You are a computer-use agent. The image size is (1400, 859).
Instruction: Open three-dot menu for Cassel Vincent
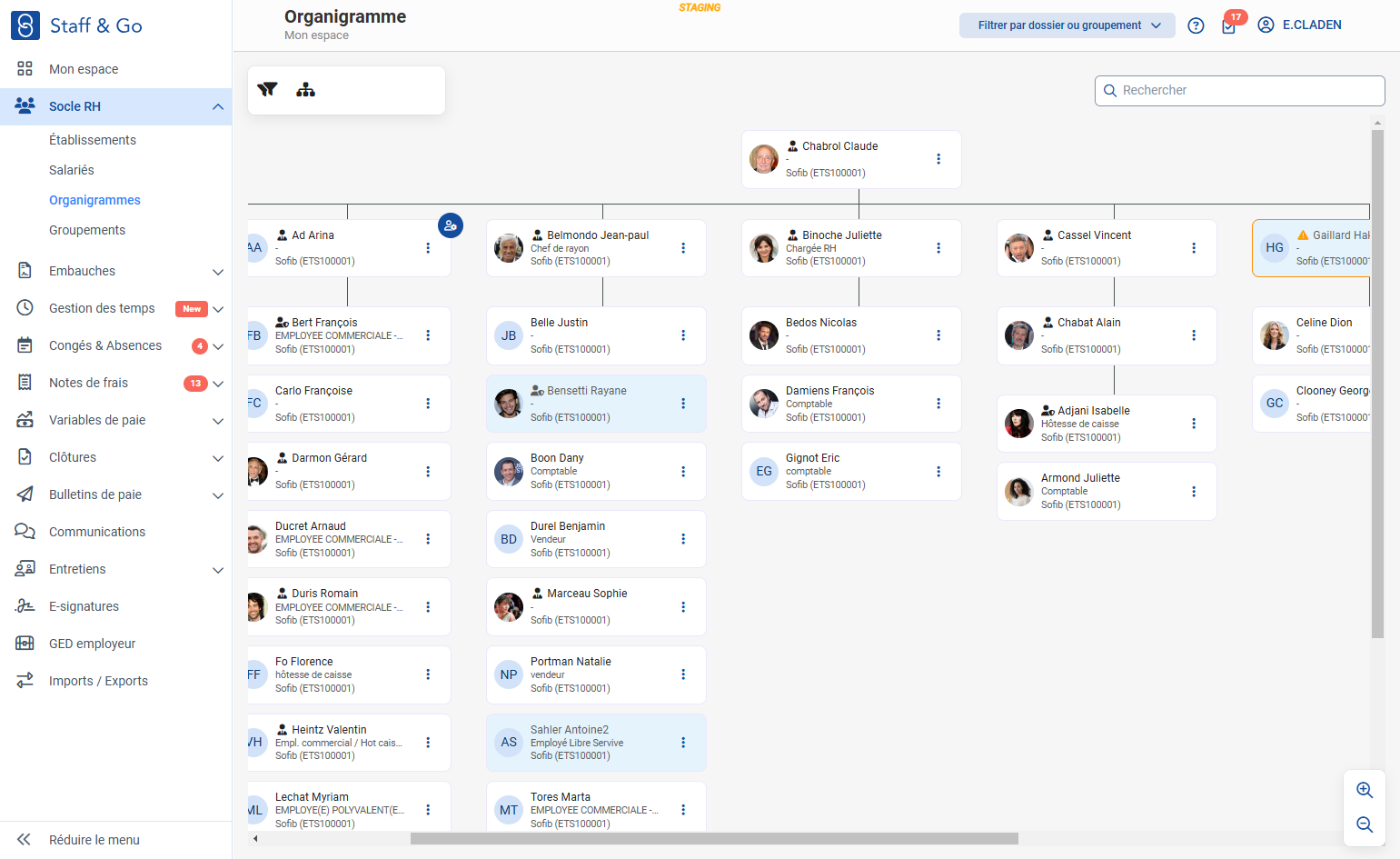click(x=1194, y=248)
